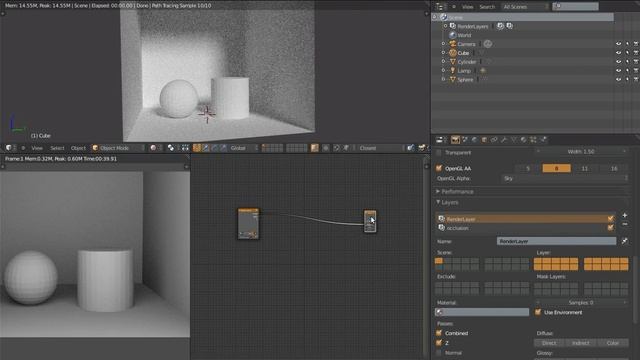Screen dimensions: 640x360
Task: Click the Direct diffuse pass button
Action: 549,343
